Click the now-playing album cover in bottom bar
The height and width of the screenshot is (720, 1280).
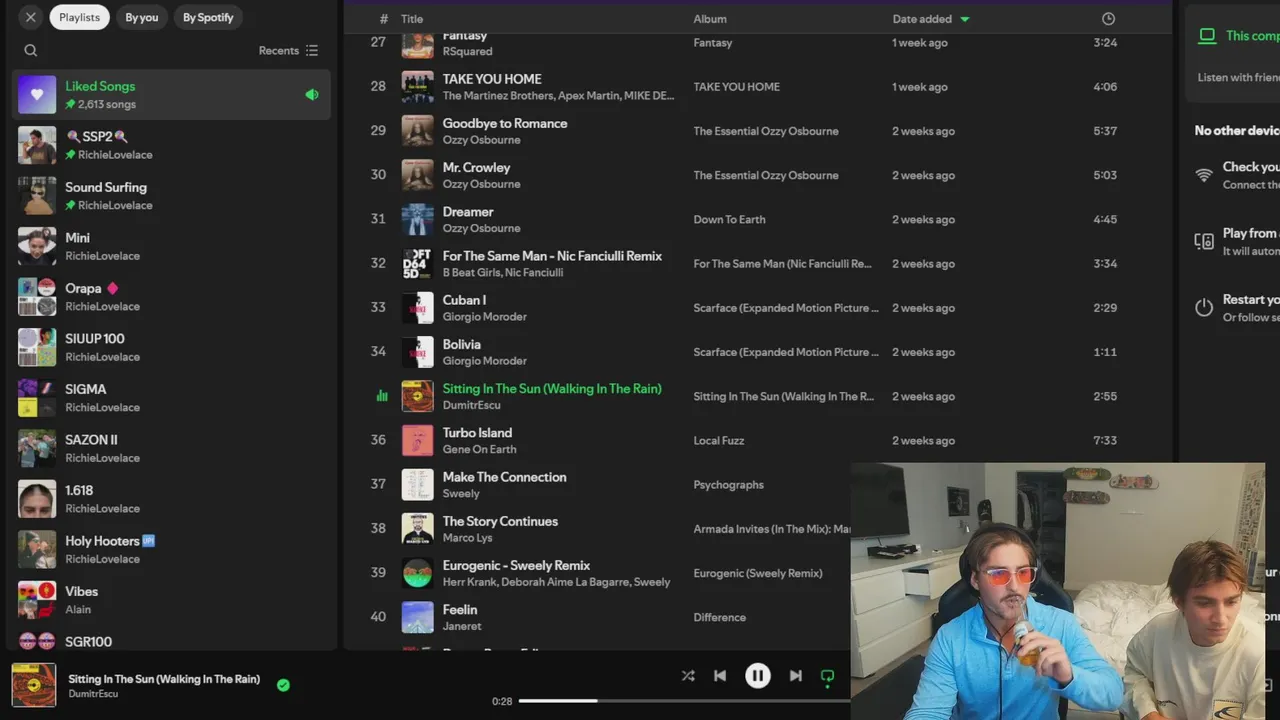pyautogui.click(x=34, y=685)
